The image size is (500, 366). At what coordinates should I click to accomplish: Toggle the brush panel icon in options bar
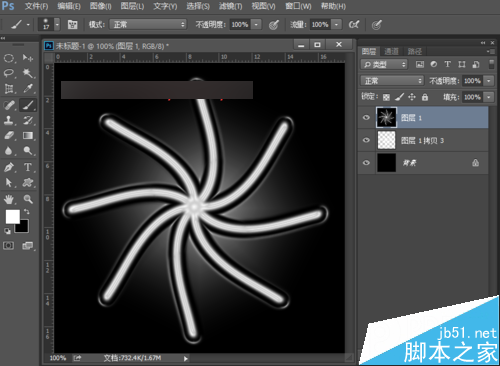72,24
